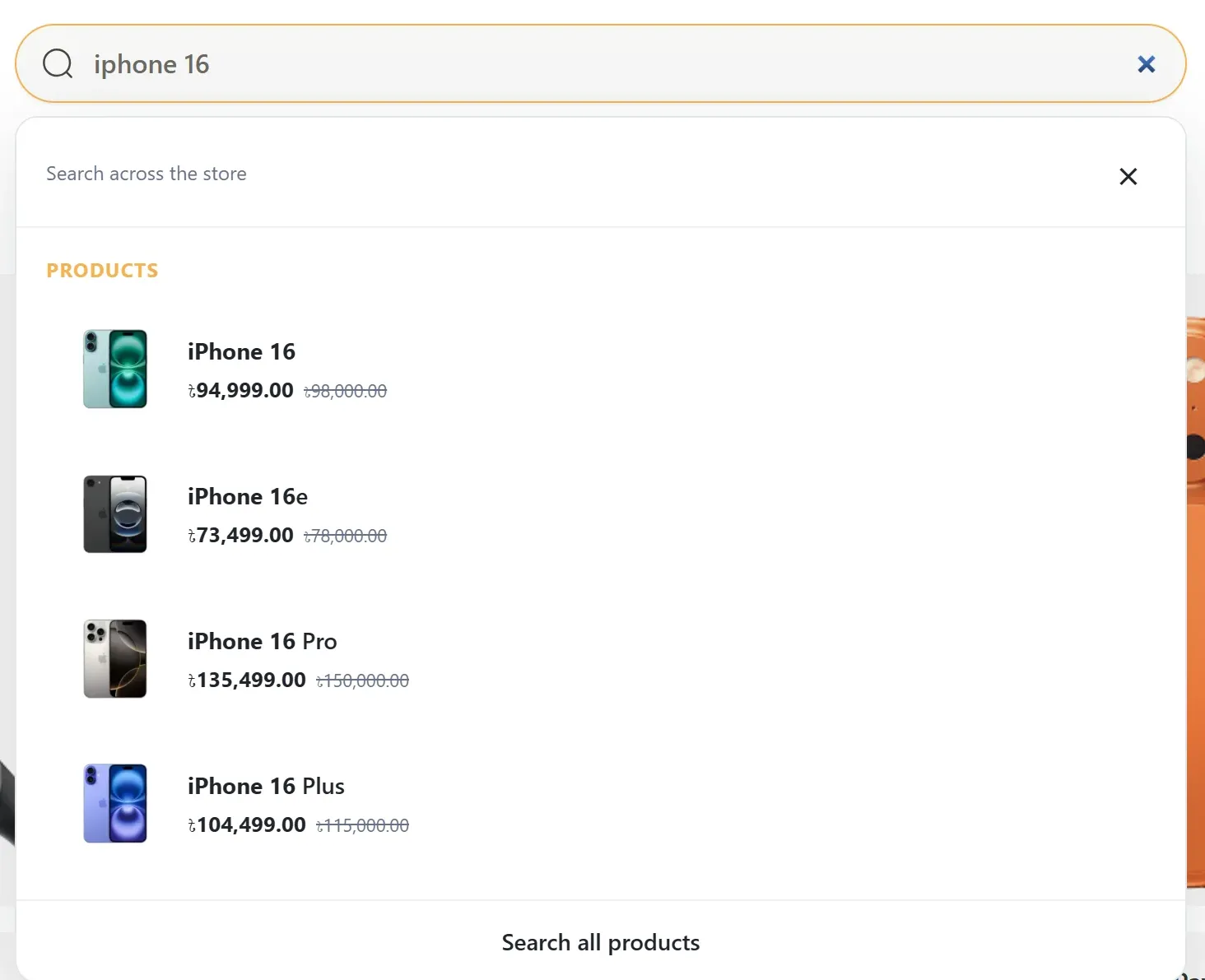The height and width of the screenshot is (980, 1205).
Task: Open the iPhone 16e thumbnail
Action: [x=115, y=513]
